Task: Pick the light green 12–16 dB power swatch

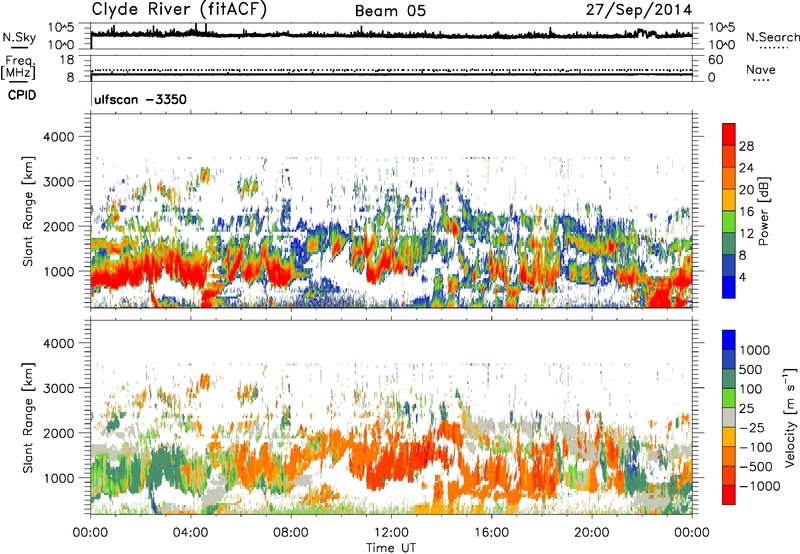Action: 729,222
